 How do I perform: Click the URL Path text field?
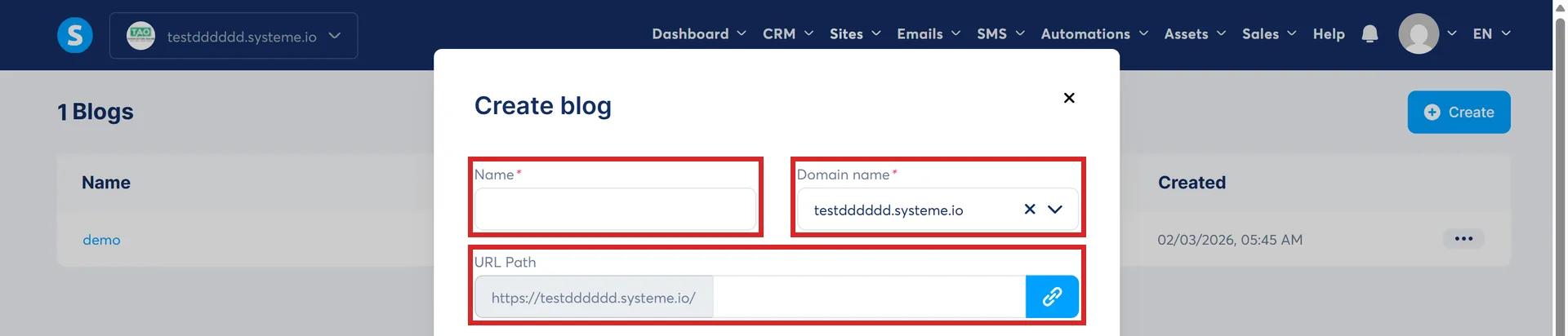[x=869, y=297]
